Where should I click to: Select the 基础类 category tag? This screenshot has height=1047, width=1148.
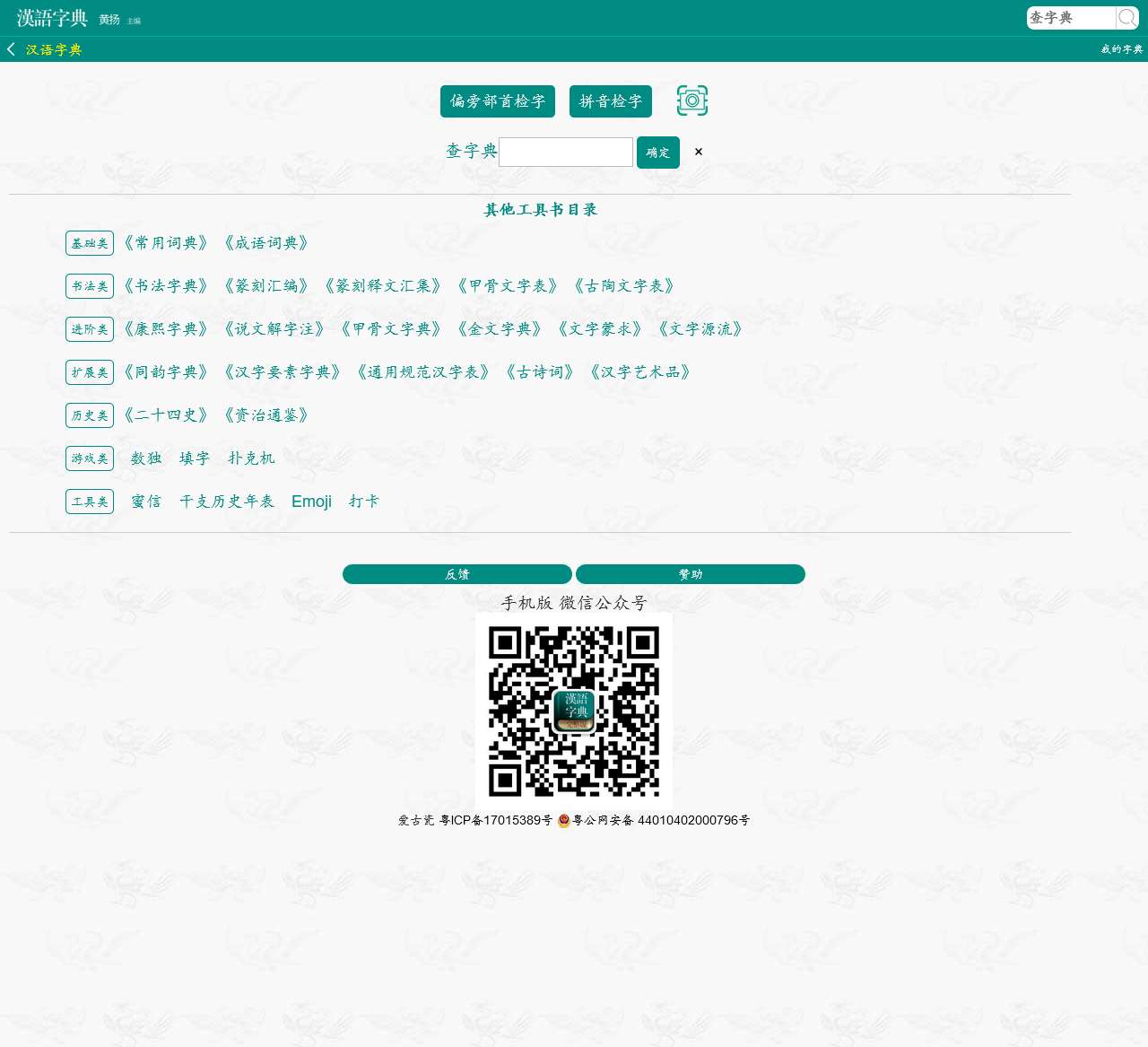pyautogui.click(x=90, y=243)
